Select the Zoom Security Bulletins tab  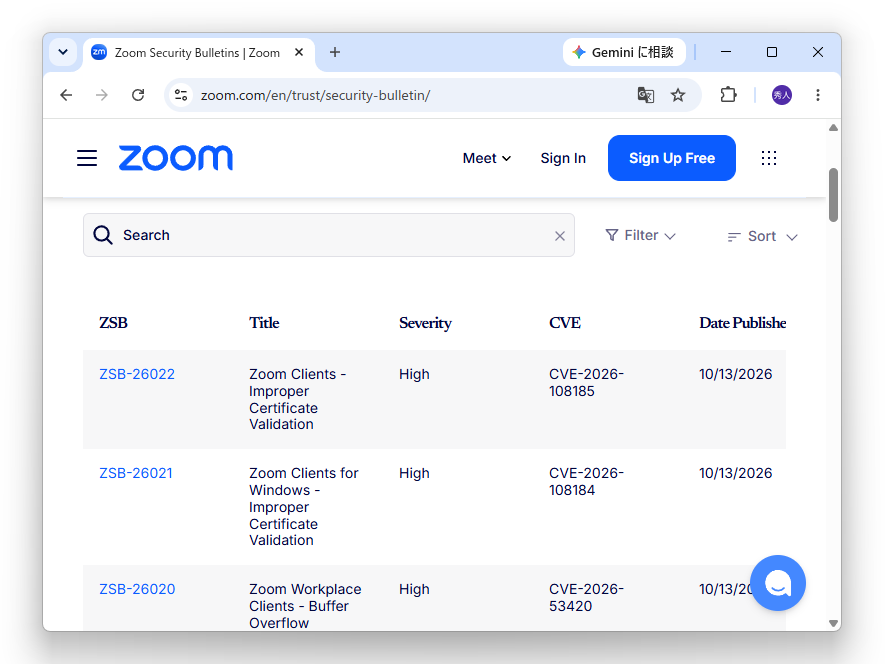click(198, 53)
